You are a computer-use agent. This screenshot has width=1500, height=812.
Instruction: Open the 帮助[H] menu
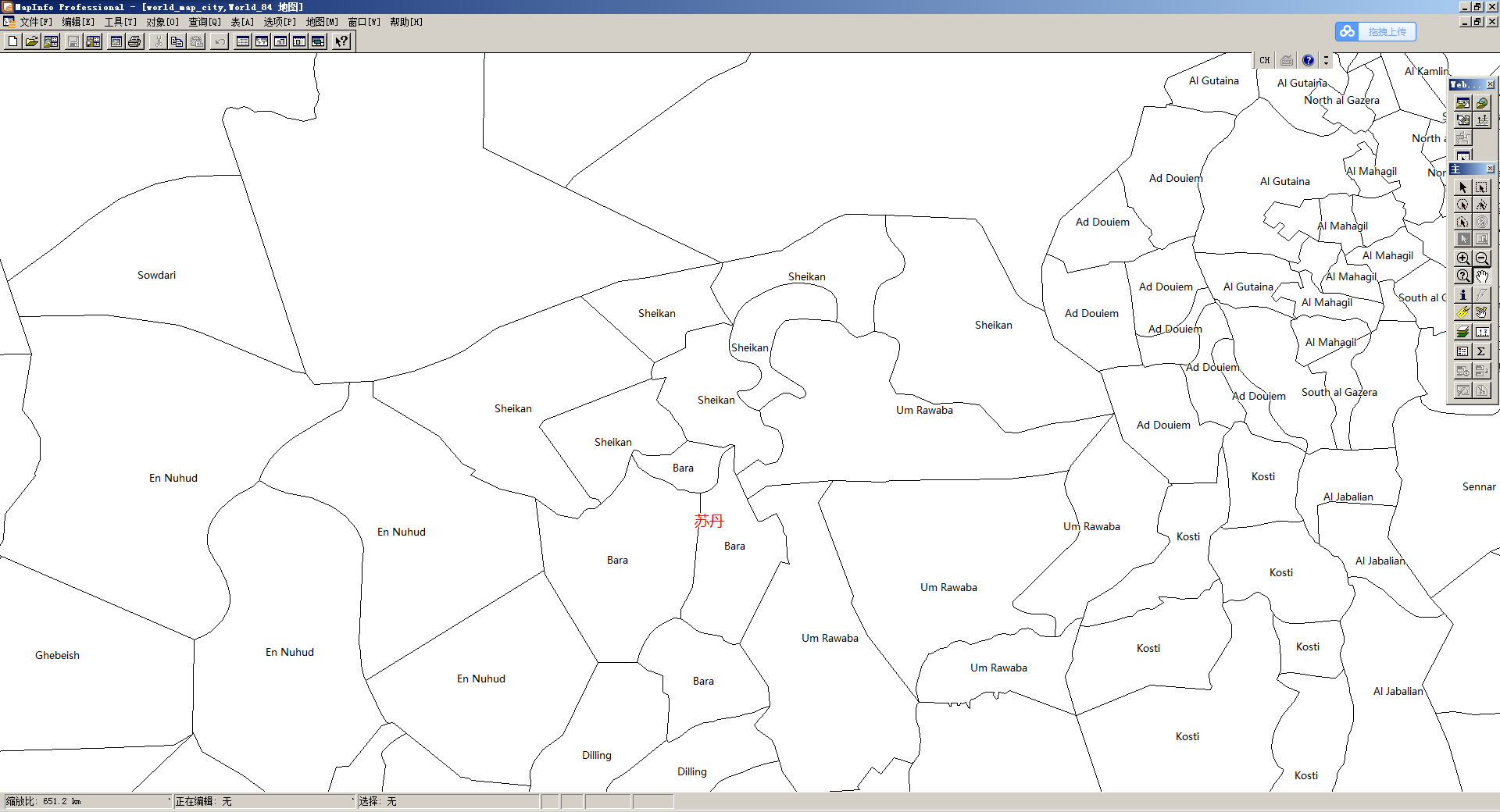(x=406, y=22)
